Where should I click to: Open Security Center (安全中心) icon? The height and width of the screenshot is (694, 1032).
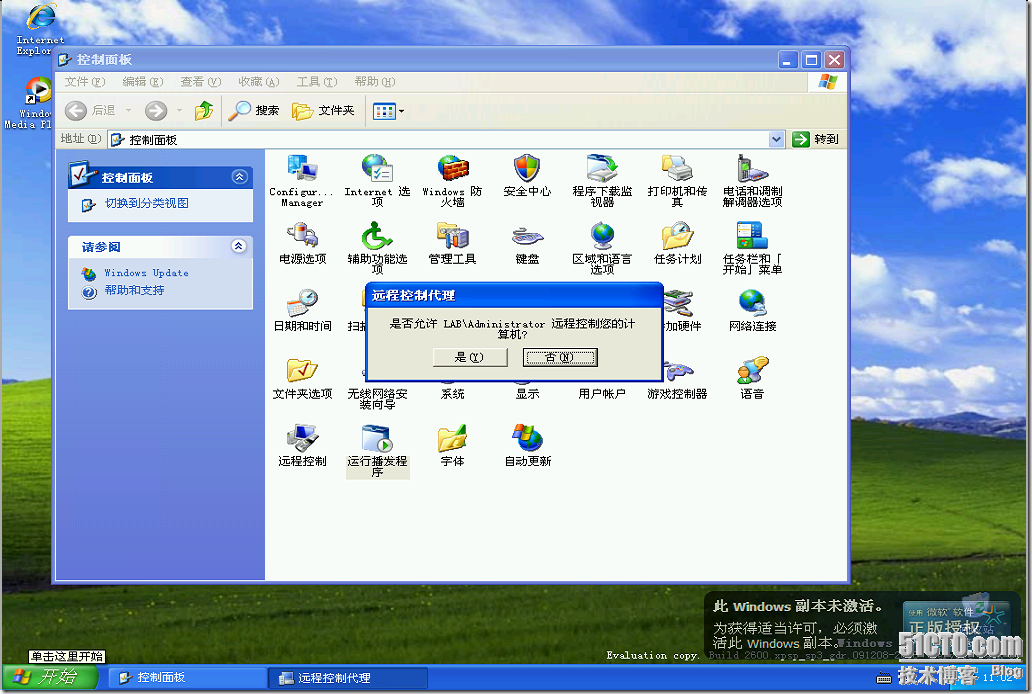[527, 175]
